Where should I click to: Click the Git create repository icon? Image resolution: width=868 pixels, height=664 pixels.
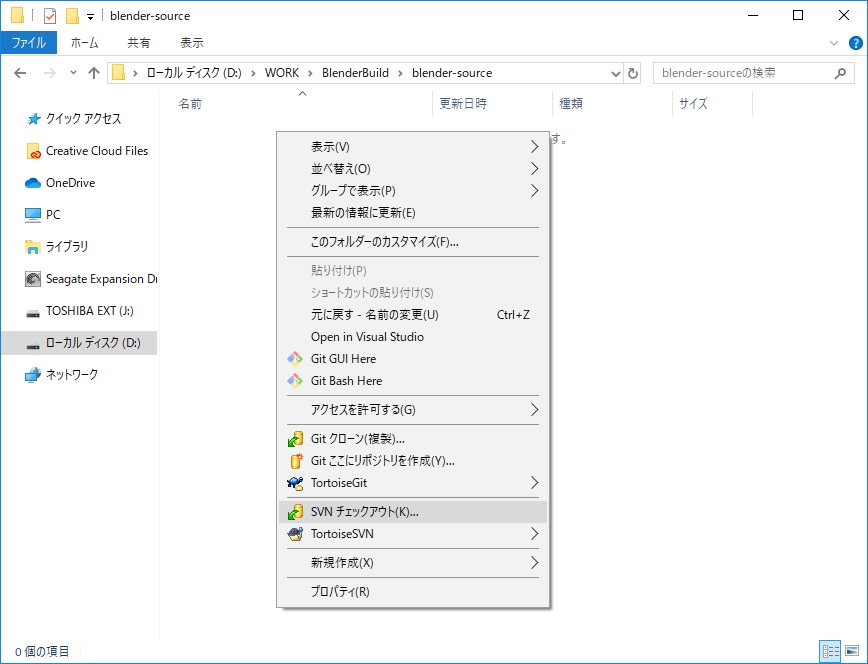[296, 461]
